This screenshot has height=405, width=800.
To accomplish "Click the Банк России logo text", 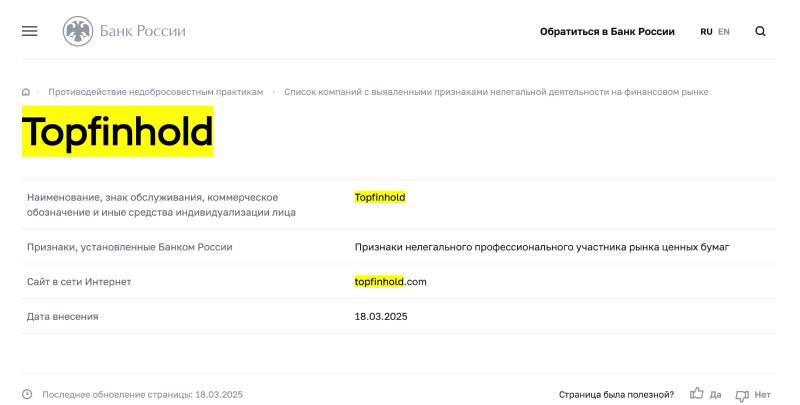I will pyautogui.click(x=142, y=31).
